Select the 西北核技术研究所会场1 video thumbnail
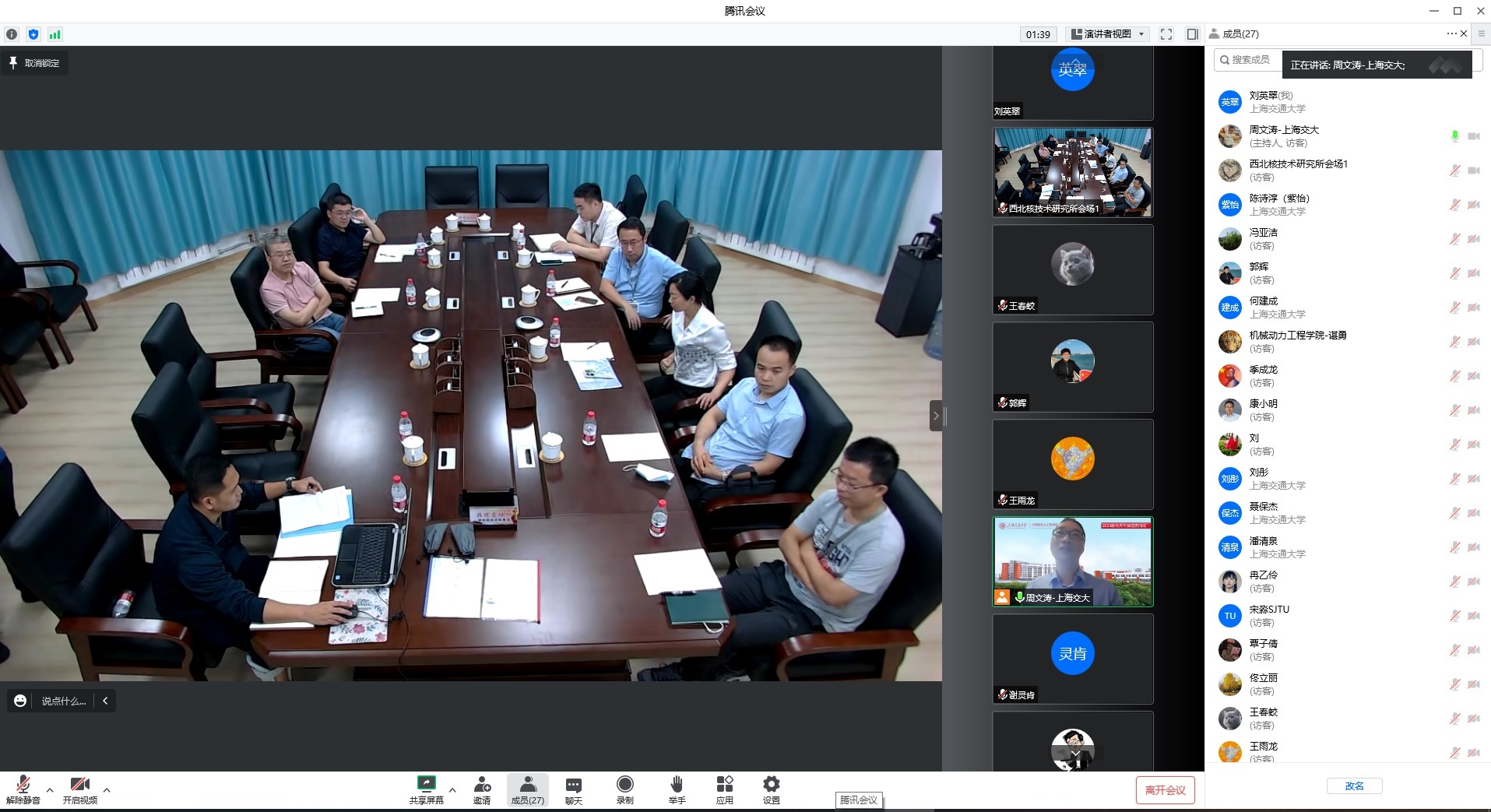Screen dimensions: 1491x812 pyautogui.click(x=1072, y=172)
